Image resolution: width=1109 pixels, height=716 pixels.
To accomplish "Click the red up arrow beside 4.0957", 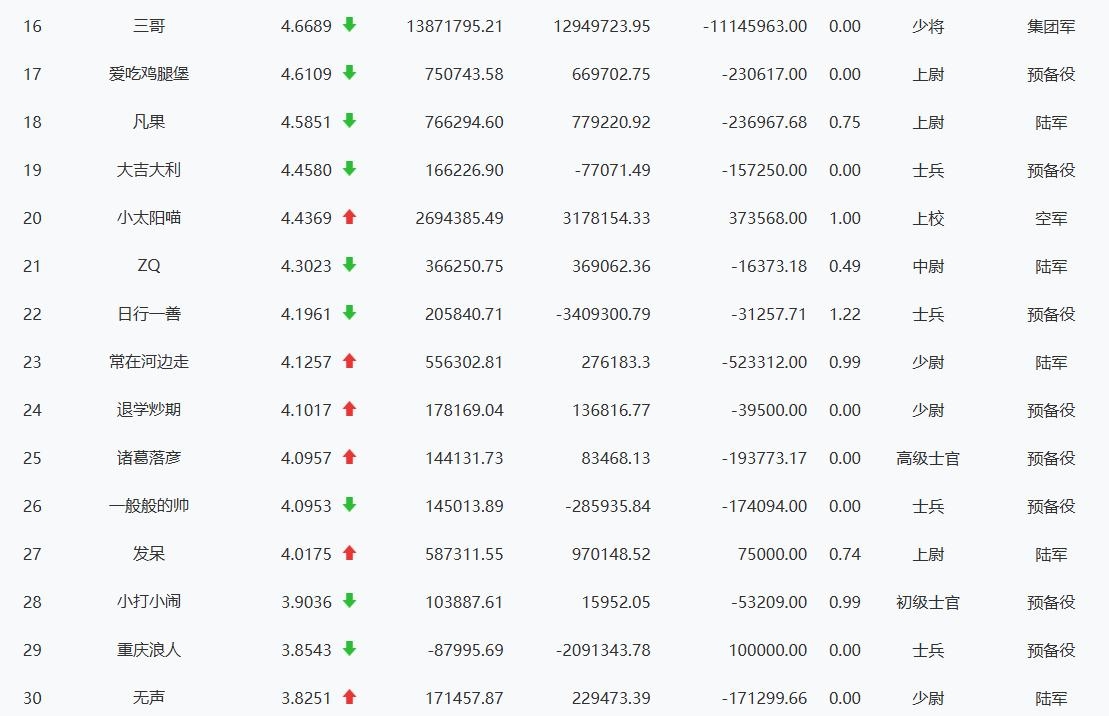I will pos(349,457).
